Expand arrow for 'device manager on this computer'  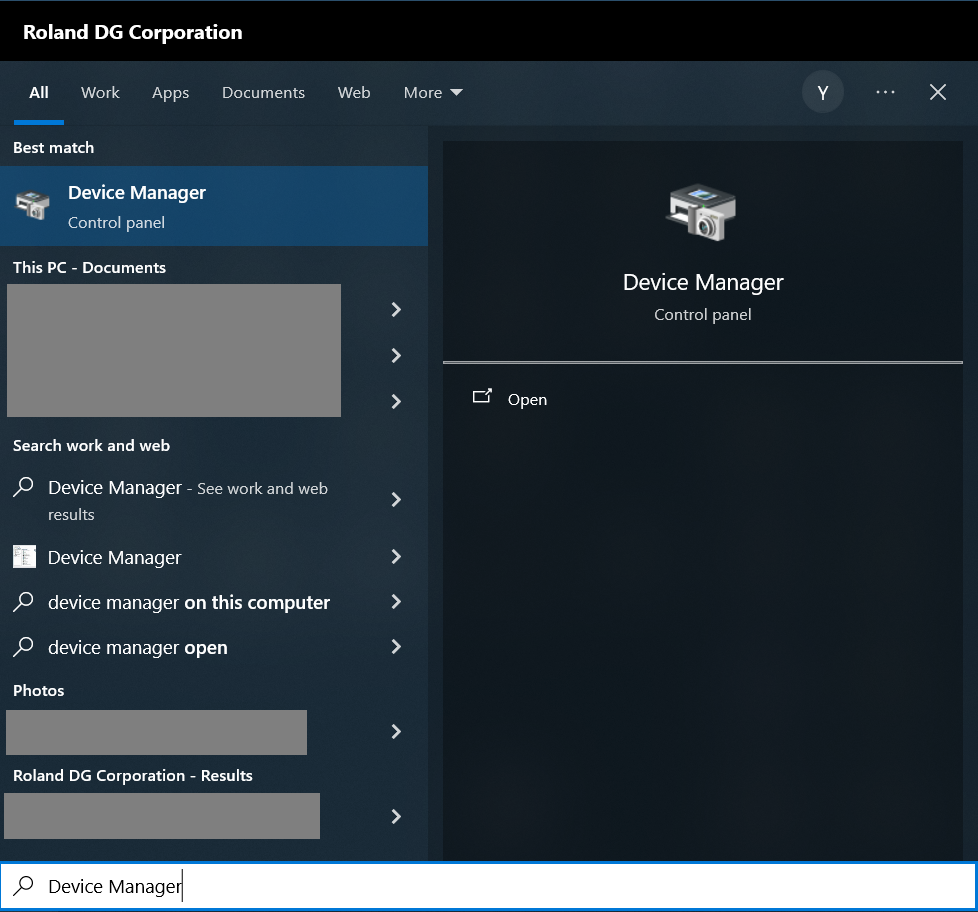[395, 602]
